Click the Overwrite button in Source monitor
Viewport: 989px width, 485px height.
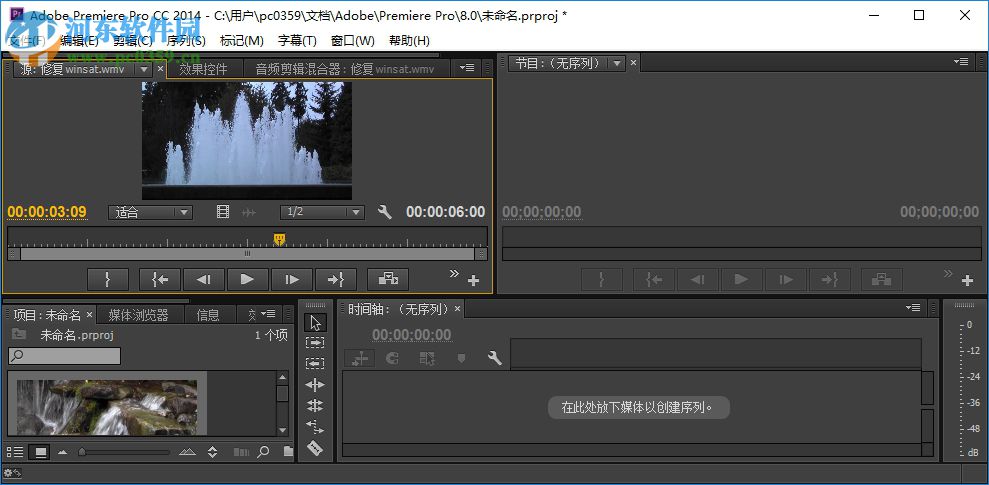coord(388,279)
